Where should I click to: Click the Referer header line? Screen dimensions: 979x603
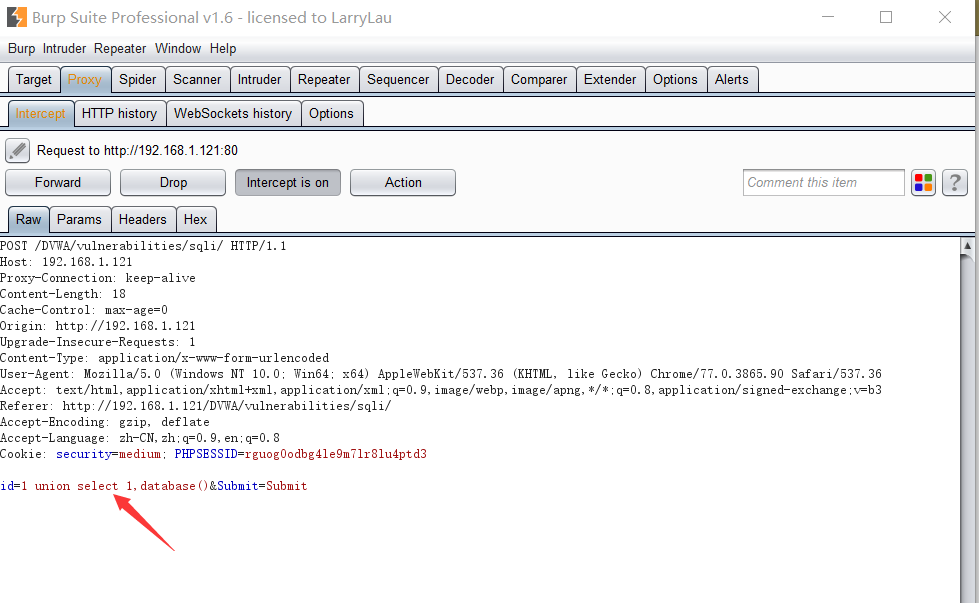pyautogui.click(x=196, y=406)
